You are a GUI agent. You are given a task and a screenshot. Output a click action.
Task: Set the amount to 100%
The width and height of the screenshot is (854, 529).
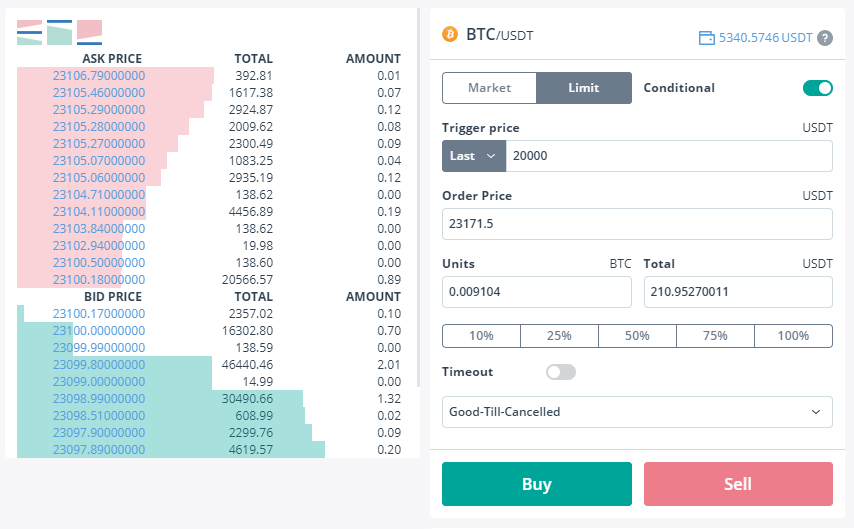pos(793,336)
